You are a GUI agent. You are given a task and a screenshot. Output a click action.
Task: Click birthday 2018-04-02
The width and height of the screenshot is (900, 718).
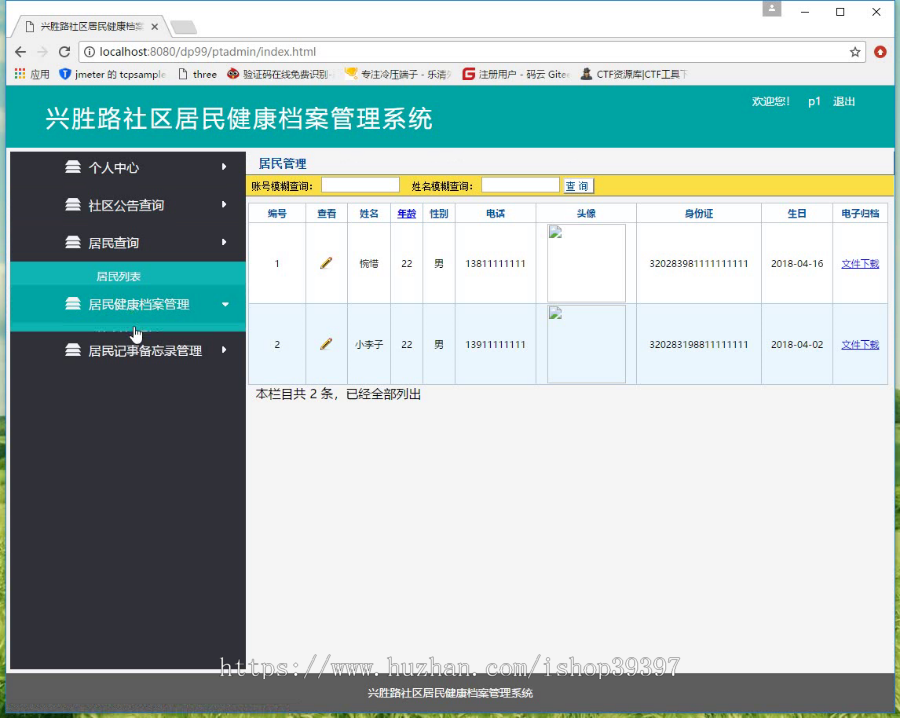pos(797,344)
